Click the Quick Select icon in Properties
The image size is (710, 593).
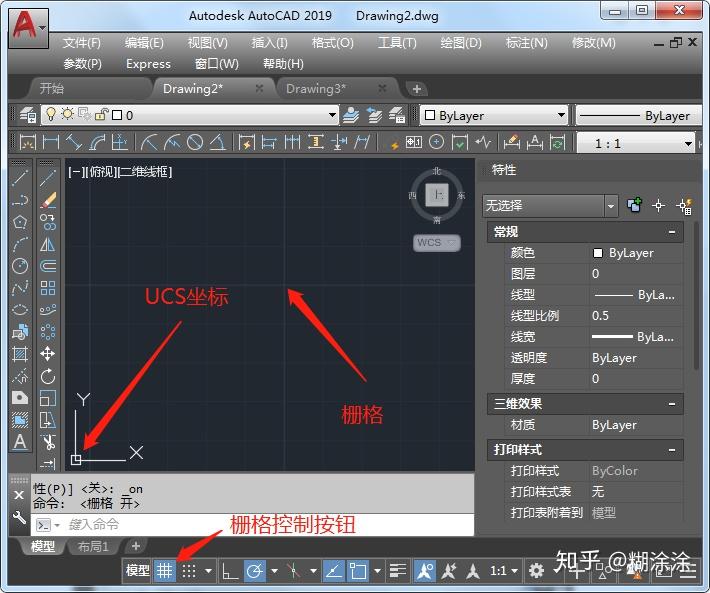(684, 206)
